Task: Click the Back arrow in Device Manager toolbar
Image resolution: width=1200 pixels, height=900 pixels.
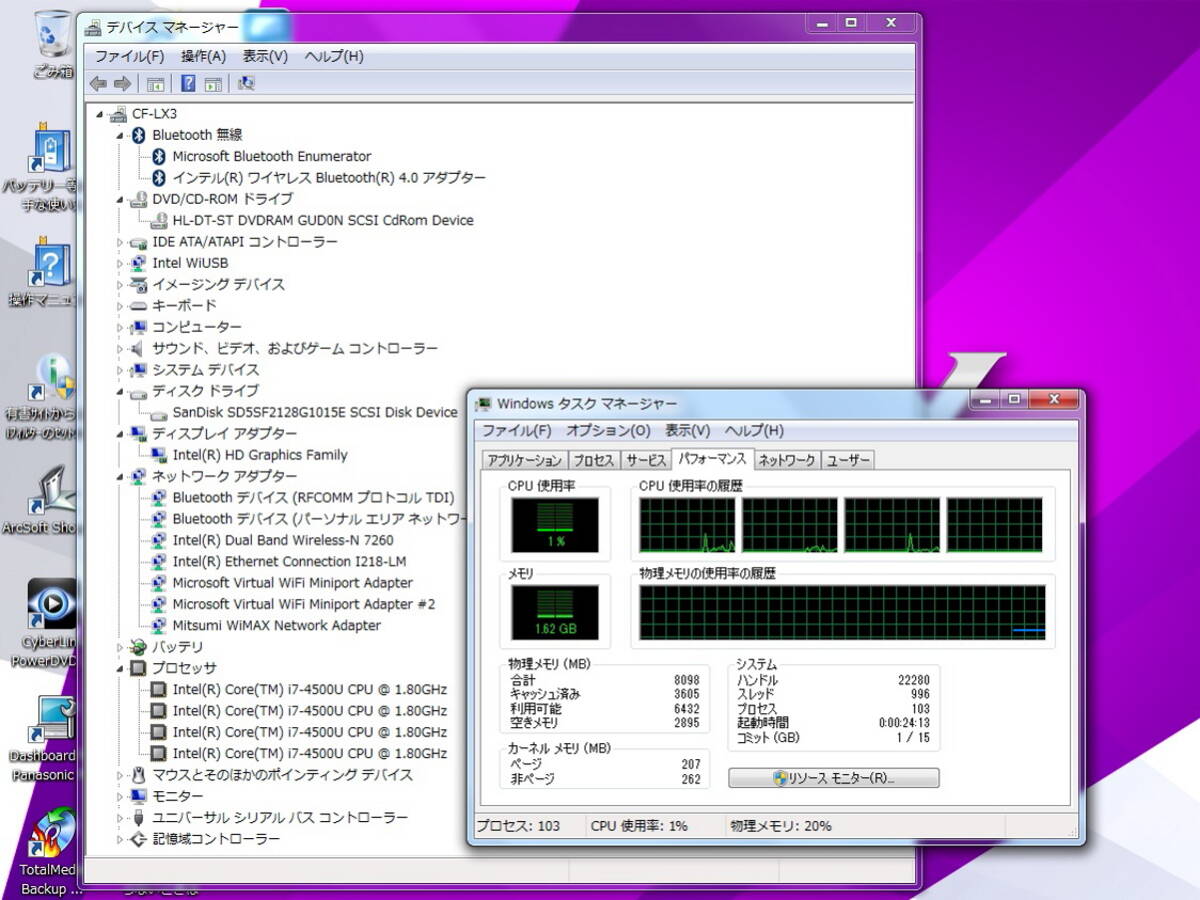Action: click(98, 84)
